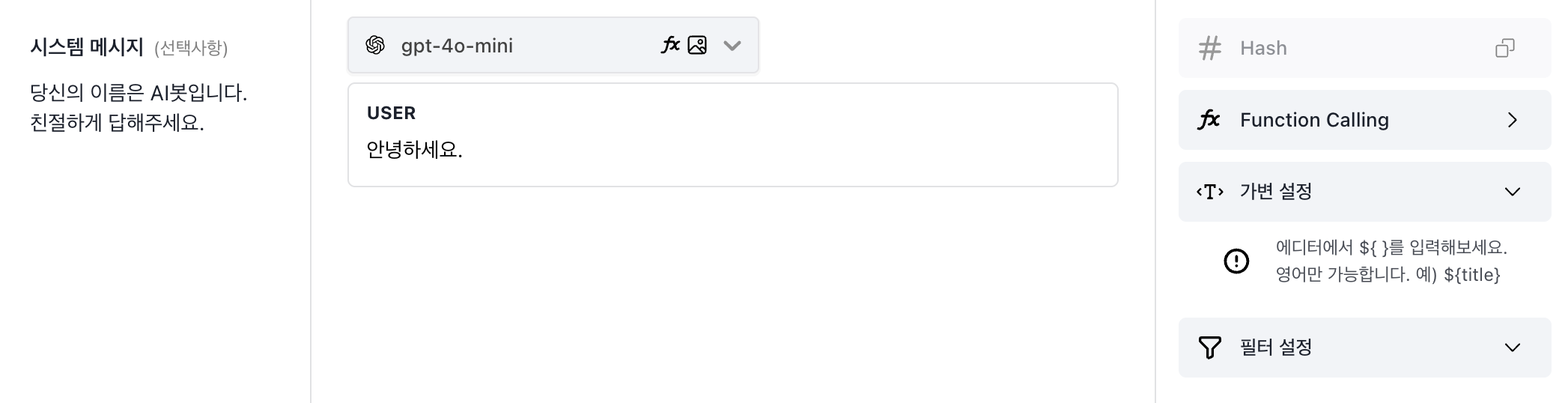The height and width of the screenshot is (403, 1568).
Task: Expand the 필터 설정 chevron
Action: coord(1513,348)
